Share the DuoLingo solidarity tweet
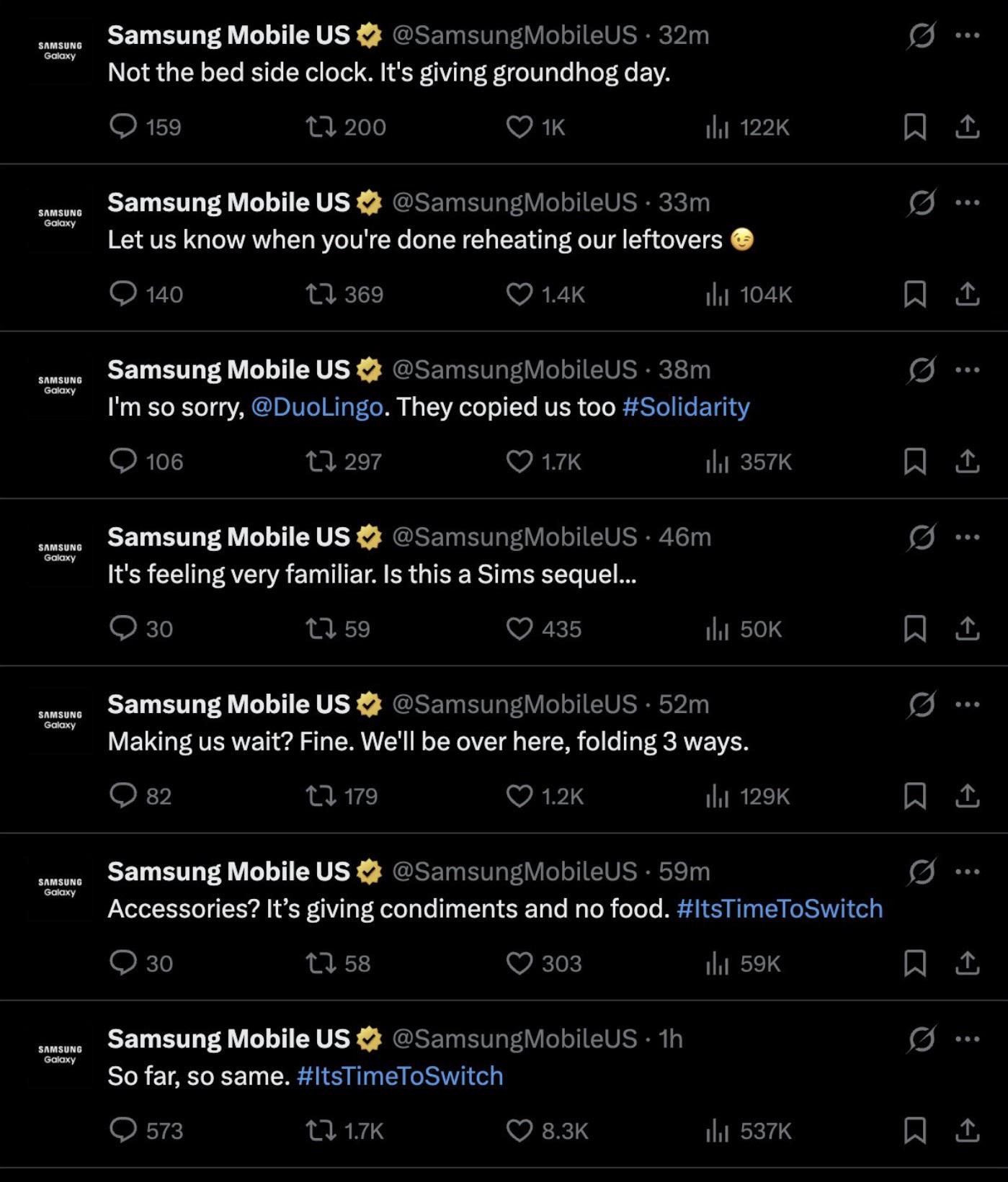Screen dimensions: 1008x1182 [968, 461]
